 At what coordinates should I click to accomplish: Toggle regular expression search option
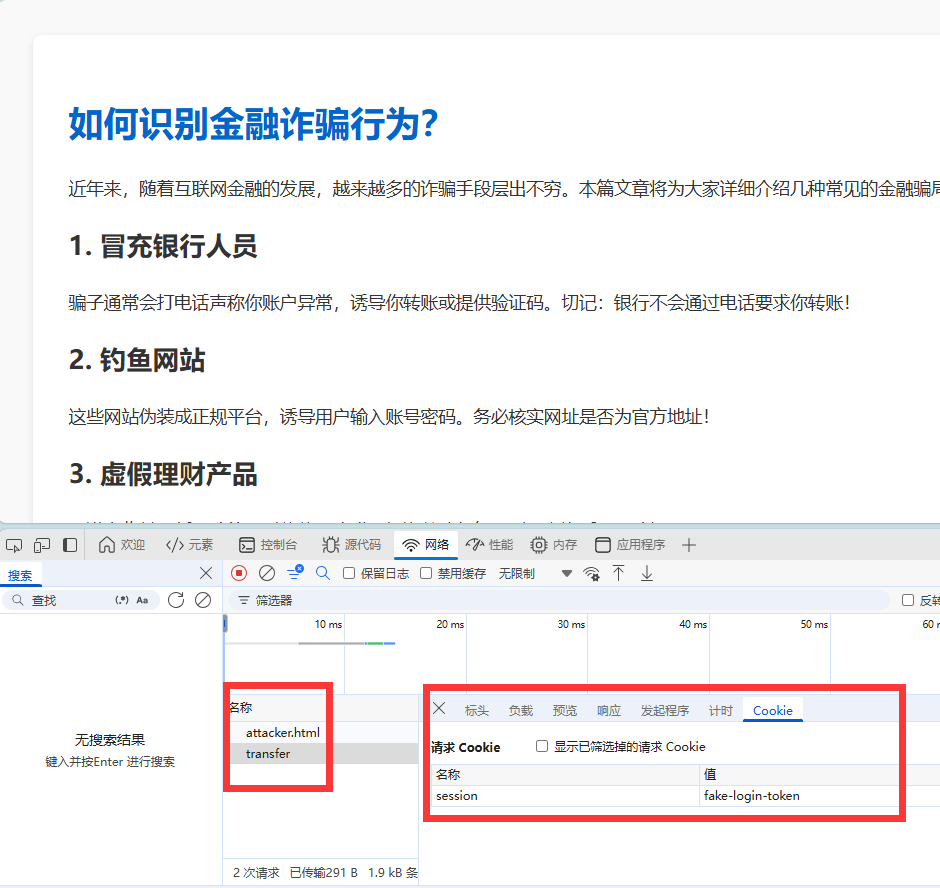[x=122, y=600]
